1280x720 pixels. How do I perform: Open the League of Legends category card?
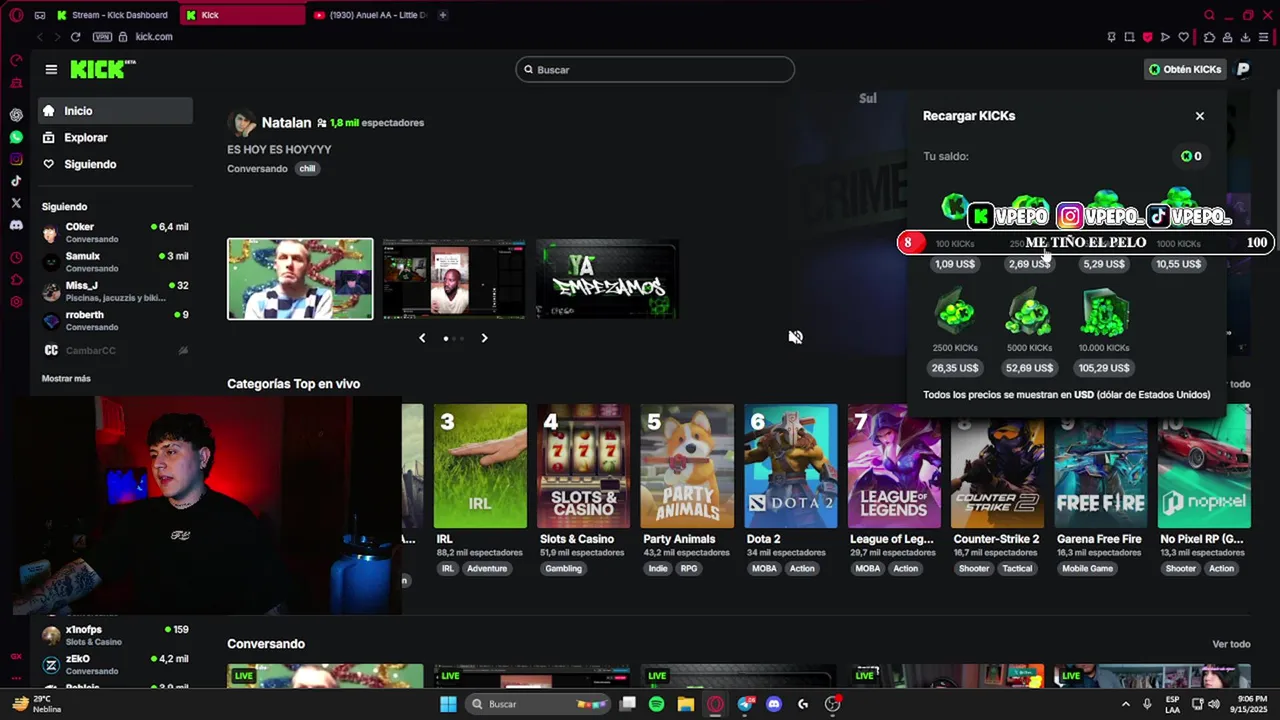[x=894, y=466]
